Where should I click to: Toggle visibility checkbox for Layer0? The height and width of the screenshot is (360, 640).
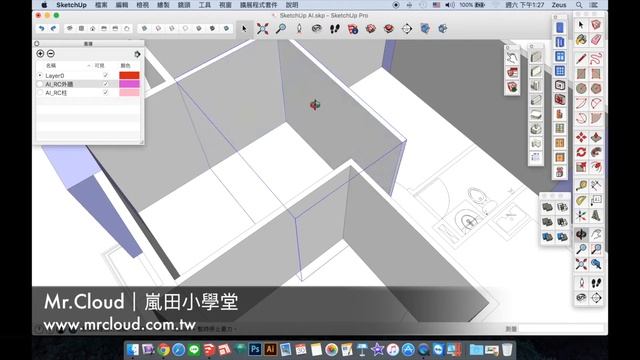106,75
